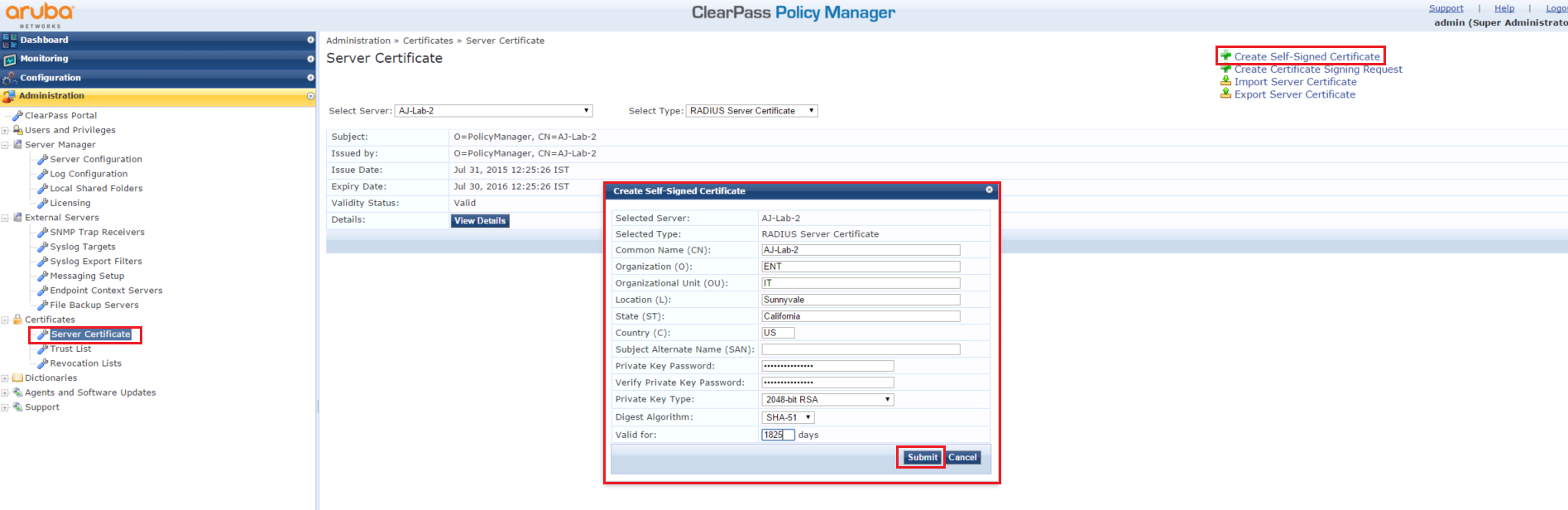The width and height of the screenshot is (1568, 510).
Task: Click the Create Self-Signed Certificate plus icon
Action: [1226, 56]
